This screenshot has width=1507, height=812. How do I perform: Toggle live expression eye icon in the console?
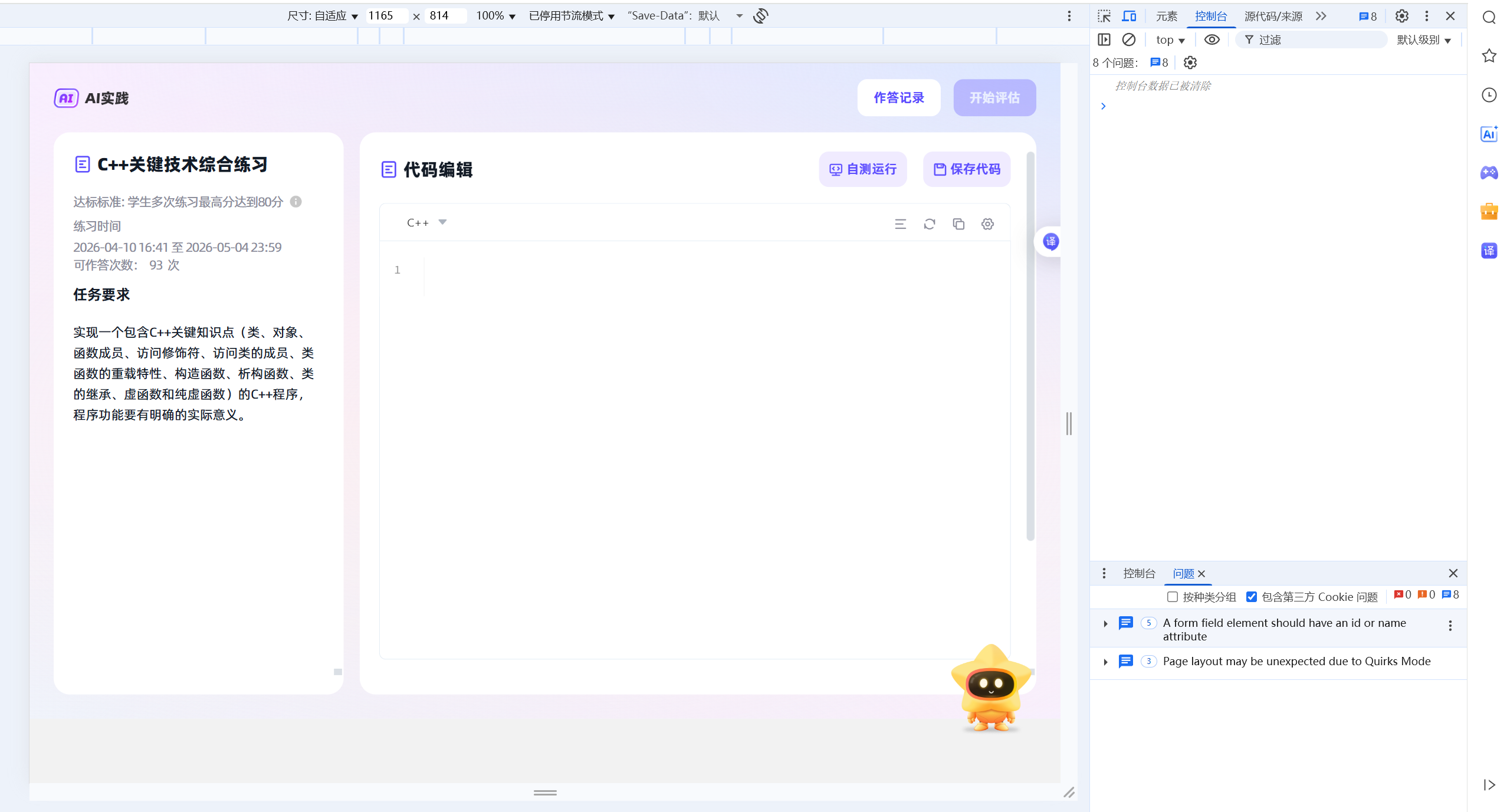point(1211,40)
